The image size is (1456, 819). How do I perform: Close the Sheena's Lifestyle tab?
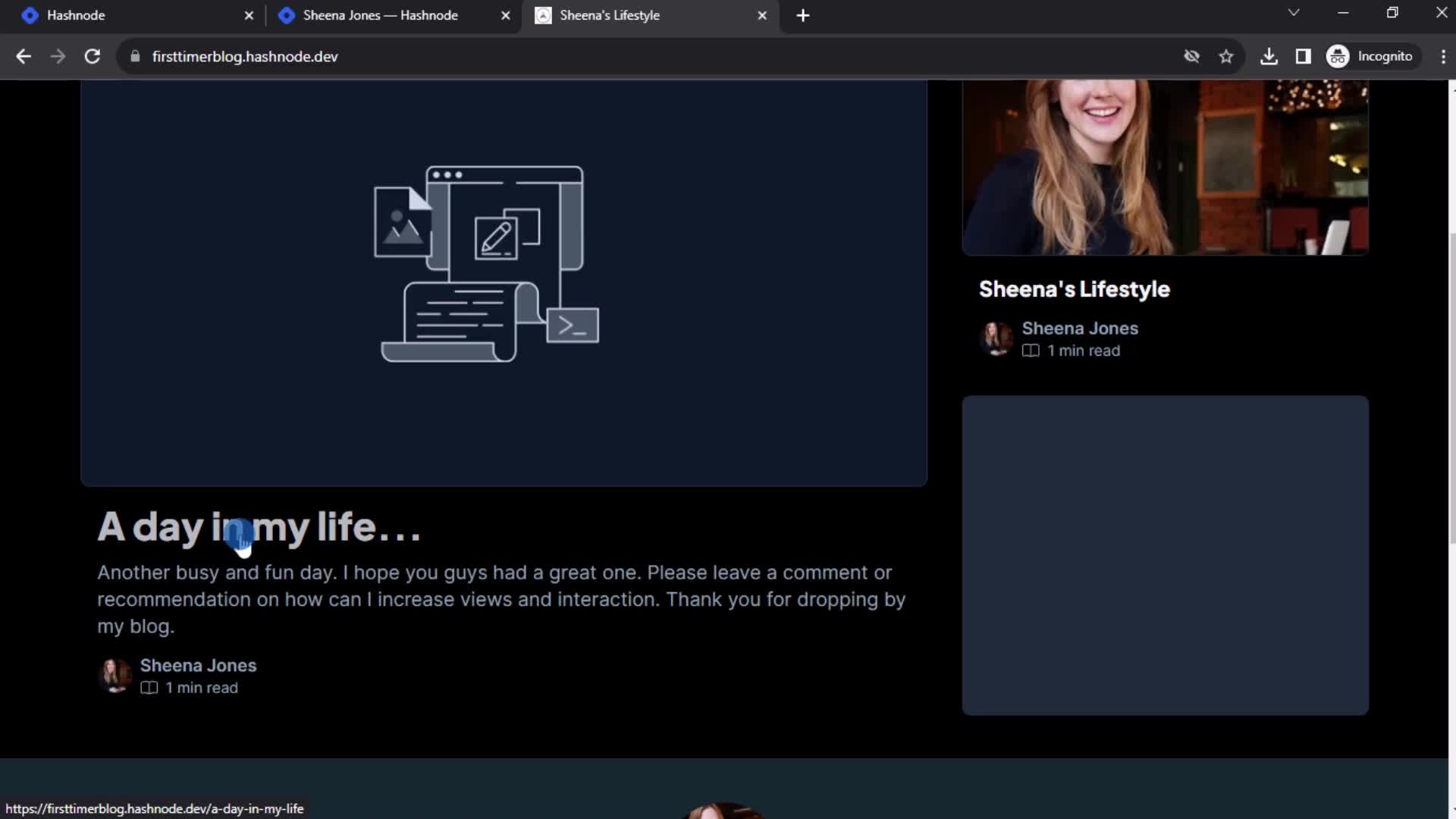click(762, 15)
